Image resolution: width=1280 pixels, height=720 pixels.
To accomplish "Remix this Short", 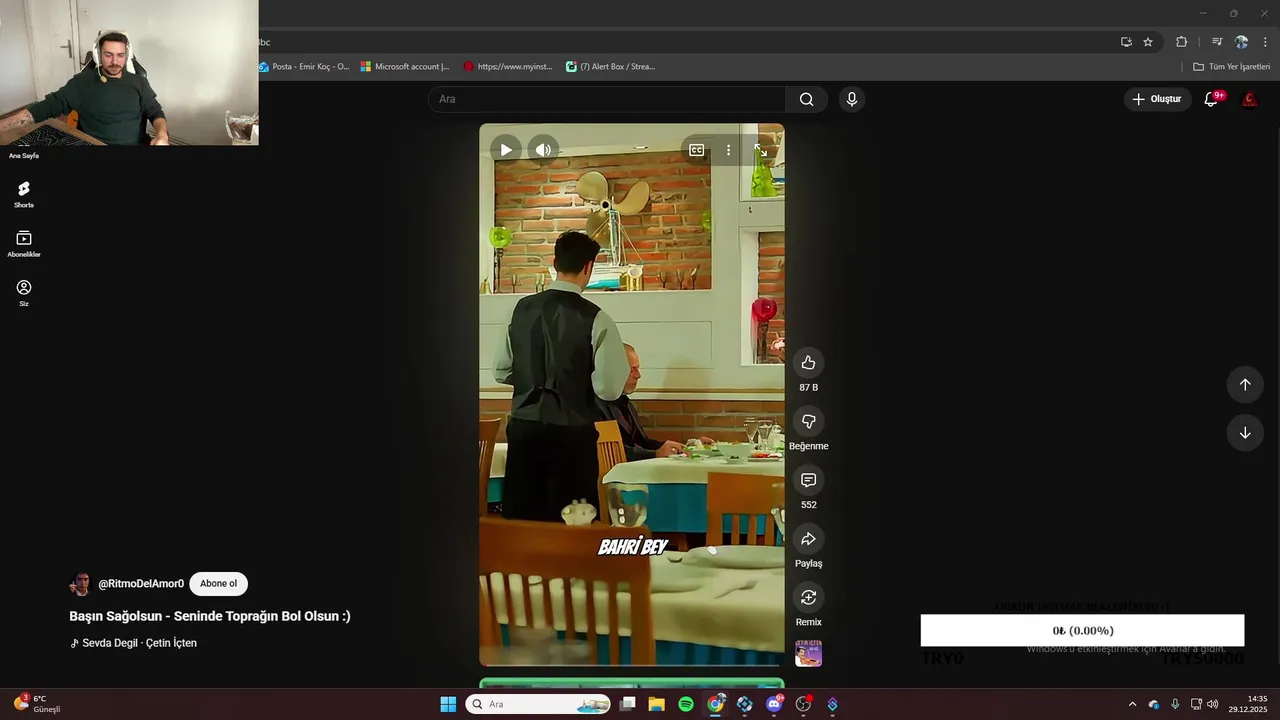I will tap(809, 597).
